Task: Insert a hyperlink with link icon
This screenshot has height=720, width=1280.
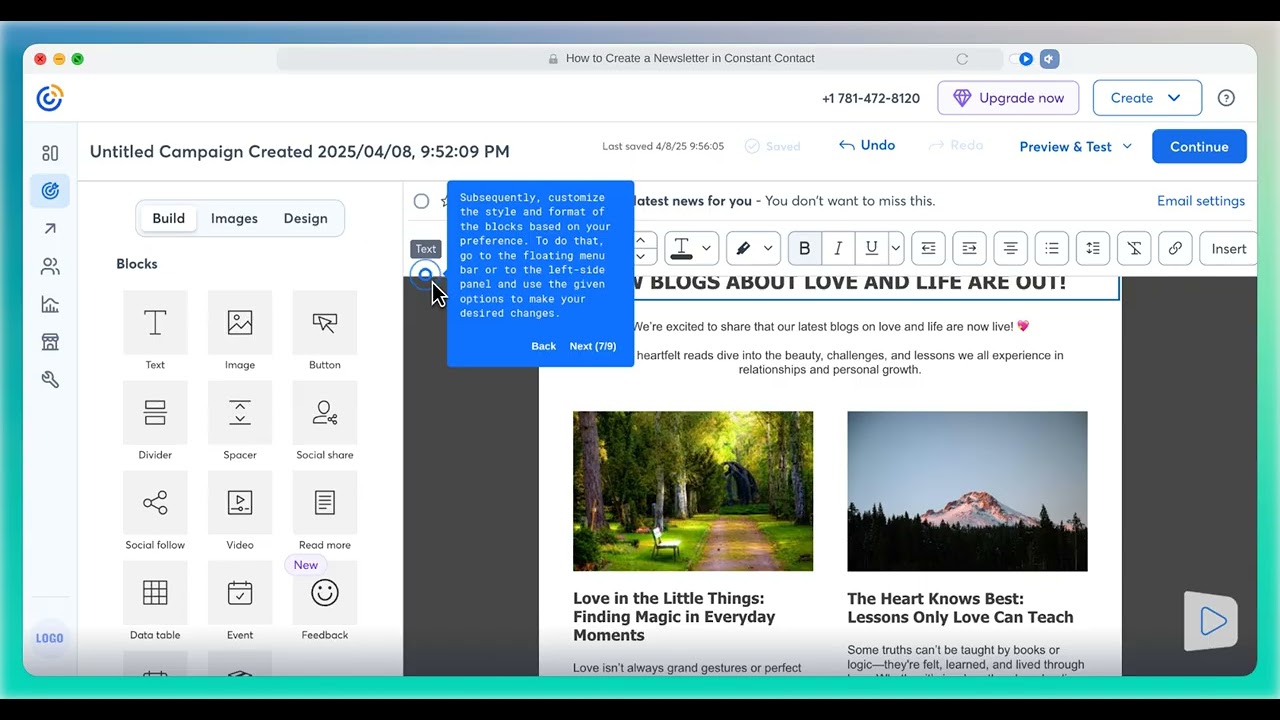Action: [x=1175, y=248]
